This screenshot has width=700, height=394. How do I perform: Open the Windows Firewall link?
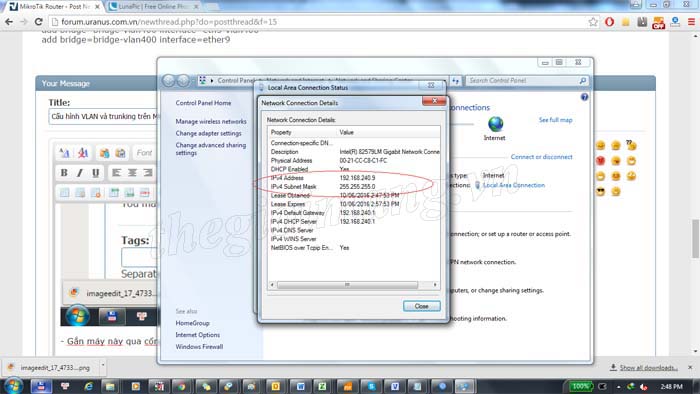pos(199,346)
